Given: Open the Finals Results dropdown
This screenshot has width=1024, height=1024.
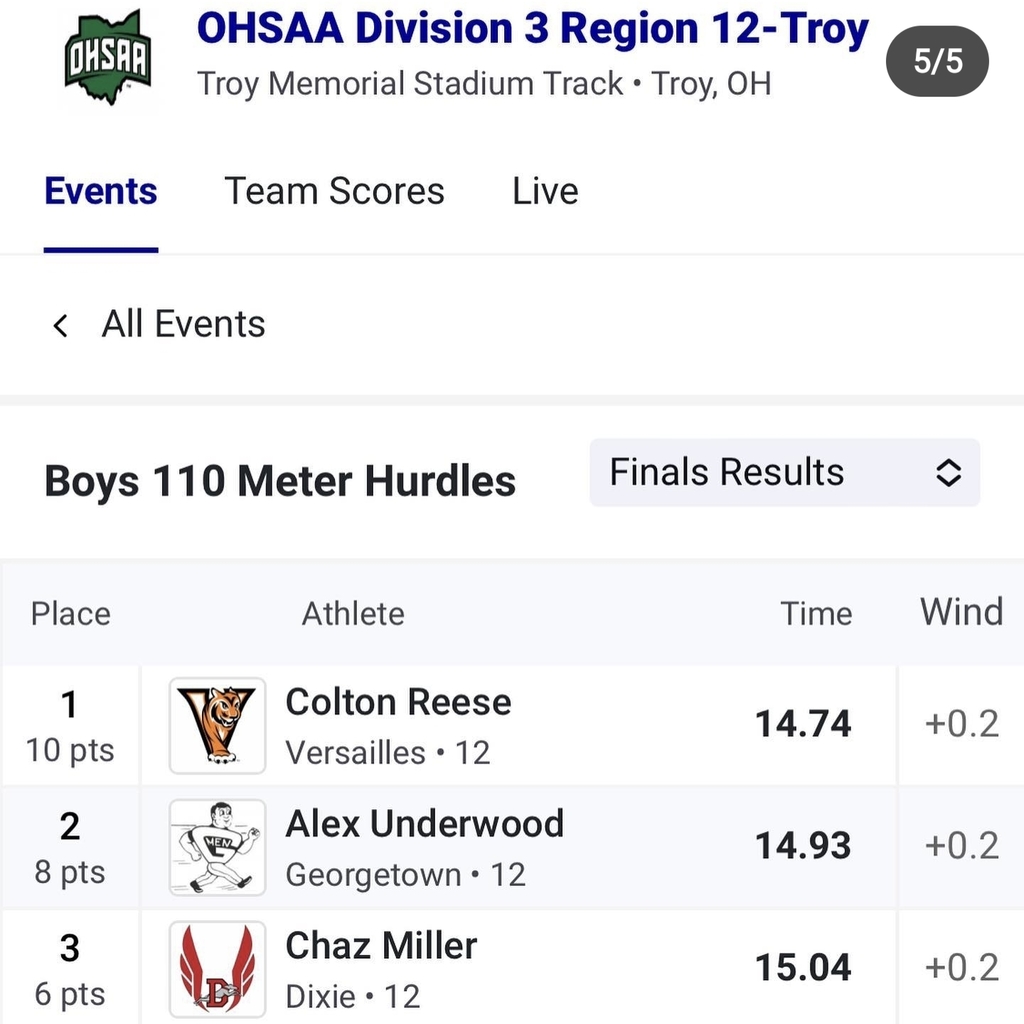Looking at the screenshot, I should (784, 472).
